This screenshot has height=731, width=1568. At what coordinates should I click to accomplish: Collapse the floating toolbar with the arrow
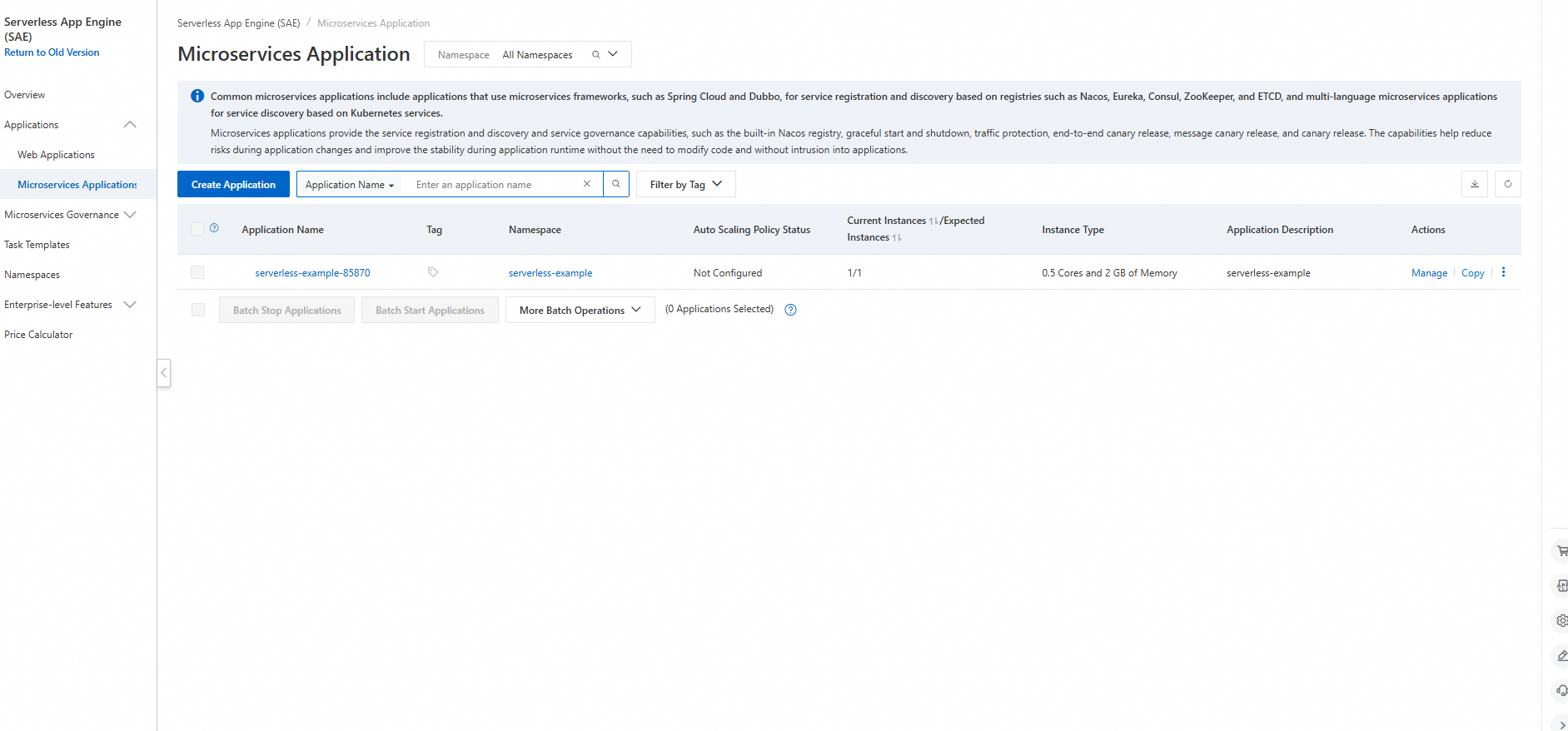[x=1561, y=724]
